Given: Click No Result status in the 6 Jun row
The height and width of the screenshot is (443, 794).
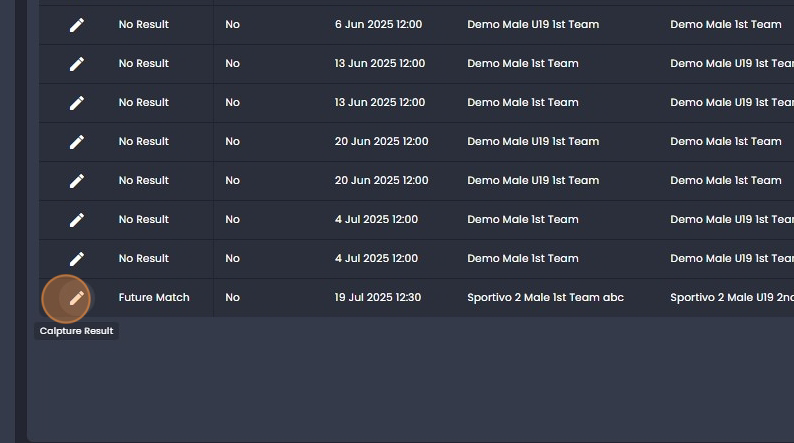Looking at the screenshot, I should coord(144,24).
